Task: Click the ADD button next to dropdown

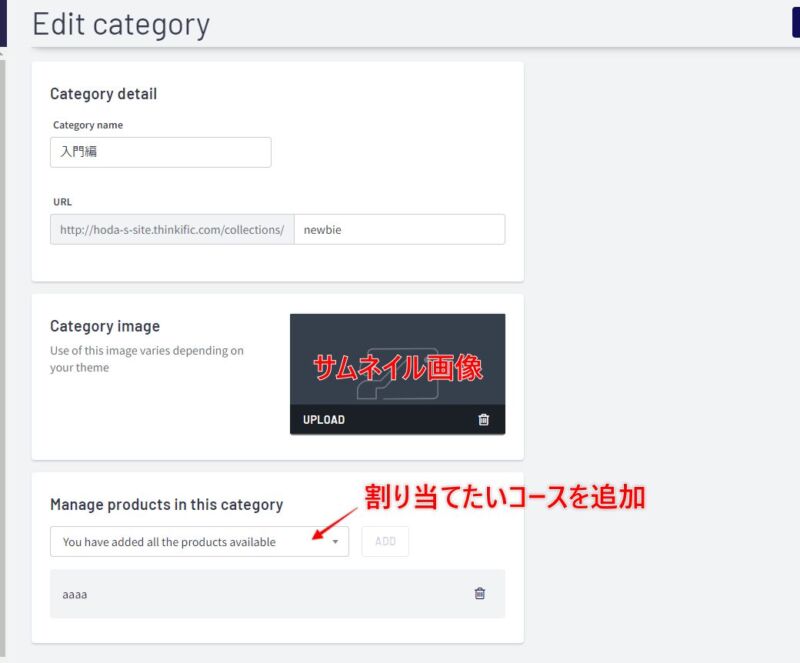Action: point(385,542)
